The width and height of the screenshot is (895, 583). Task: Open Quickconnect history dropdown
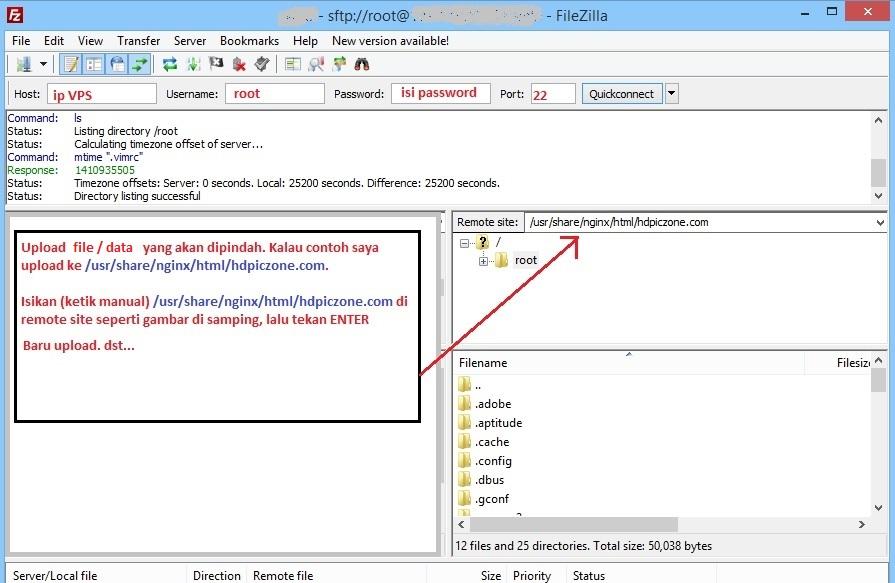(672, 94)
